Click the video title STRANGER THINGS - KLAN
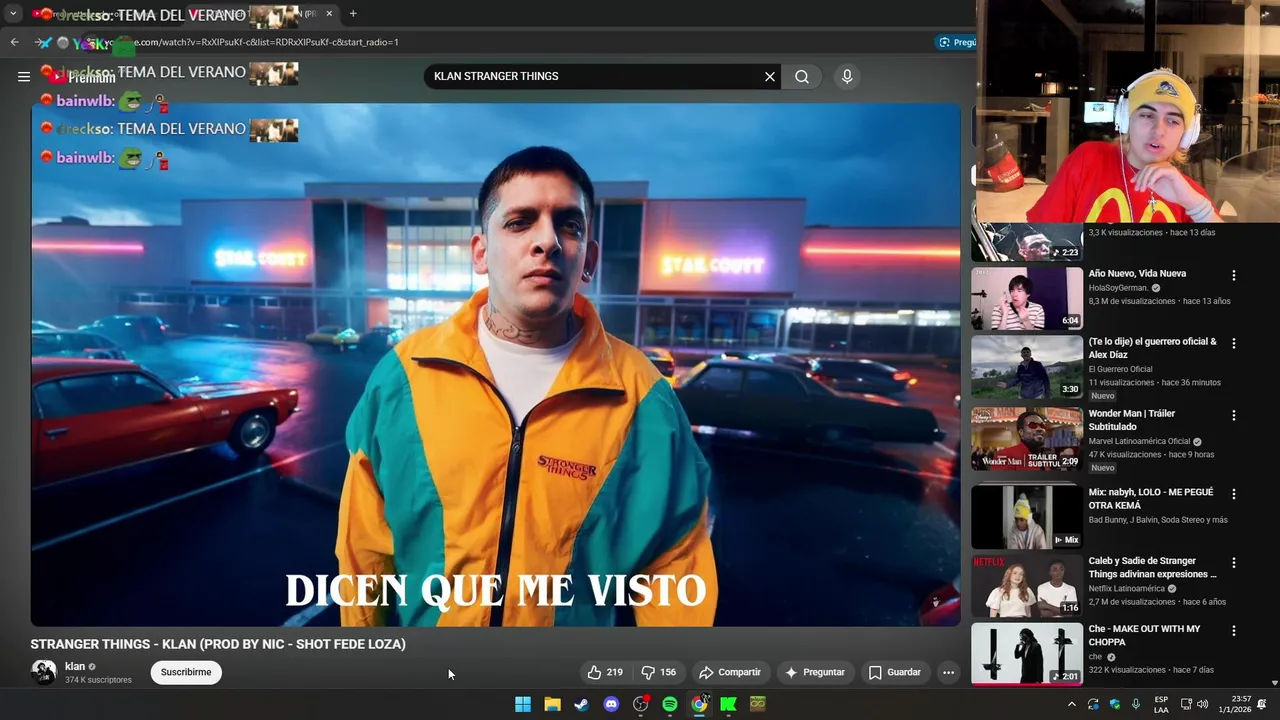Image resolution: width=1280 pixels, height=720 pixels. click(x=218, y=644)
